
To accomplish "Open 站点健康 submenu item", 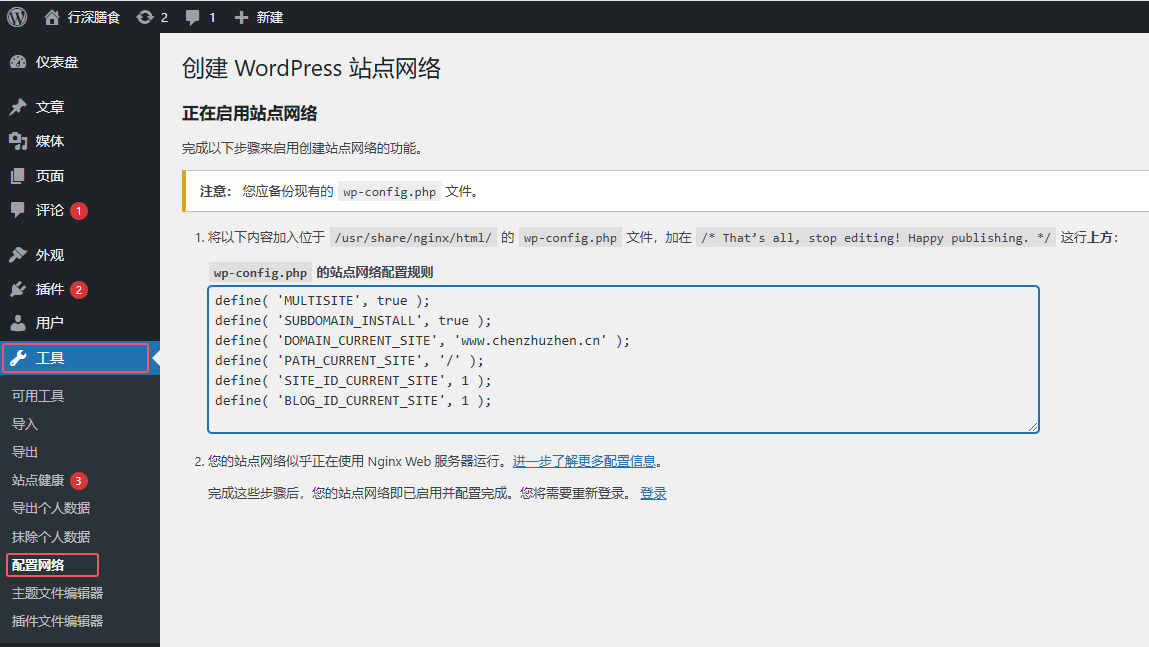I will (x=38, y=481).
